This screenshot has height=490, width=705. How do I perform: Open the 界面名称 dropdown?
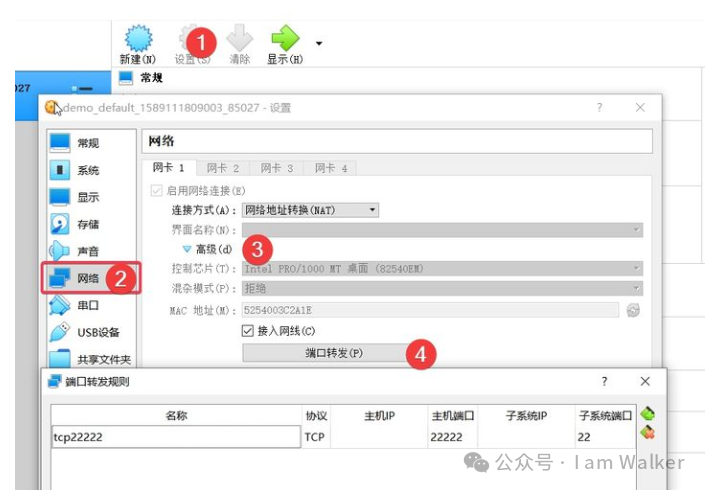[442, 230]
